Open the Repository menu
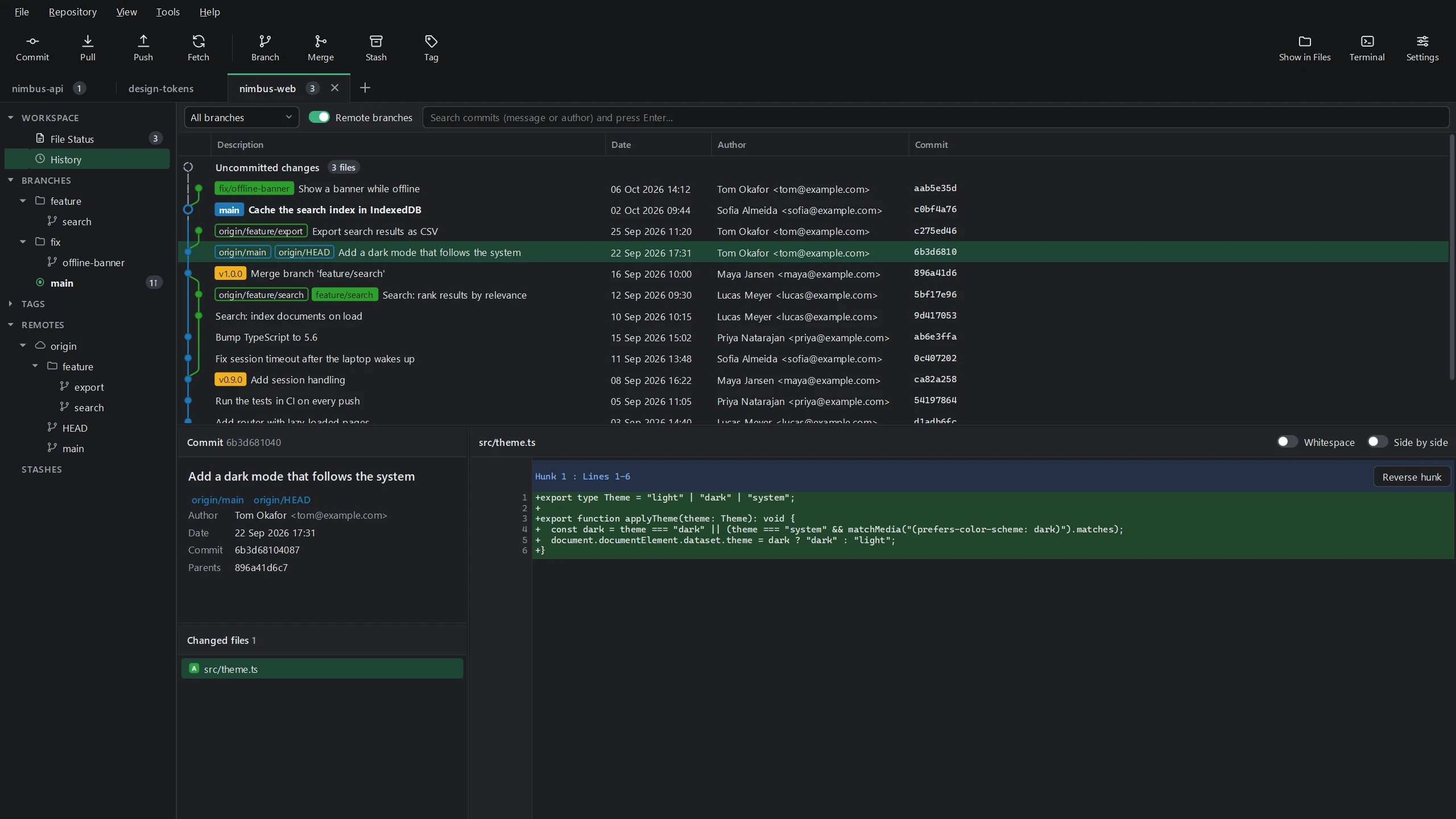 73,11
